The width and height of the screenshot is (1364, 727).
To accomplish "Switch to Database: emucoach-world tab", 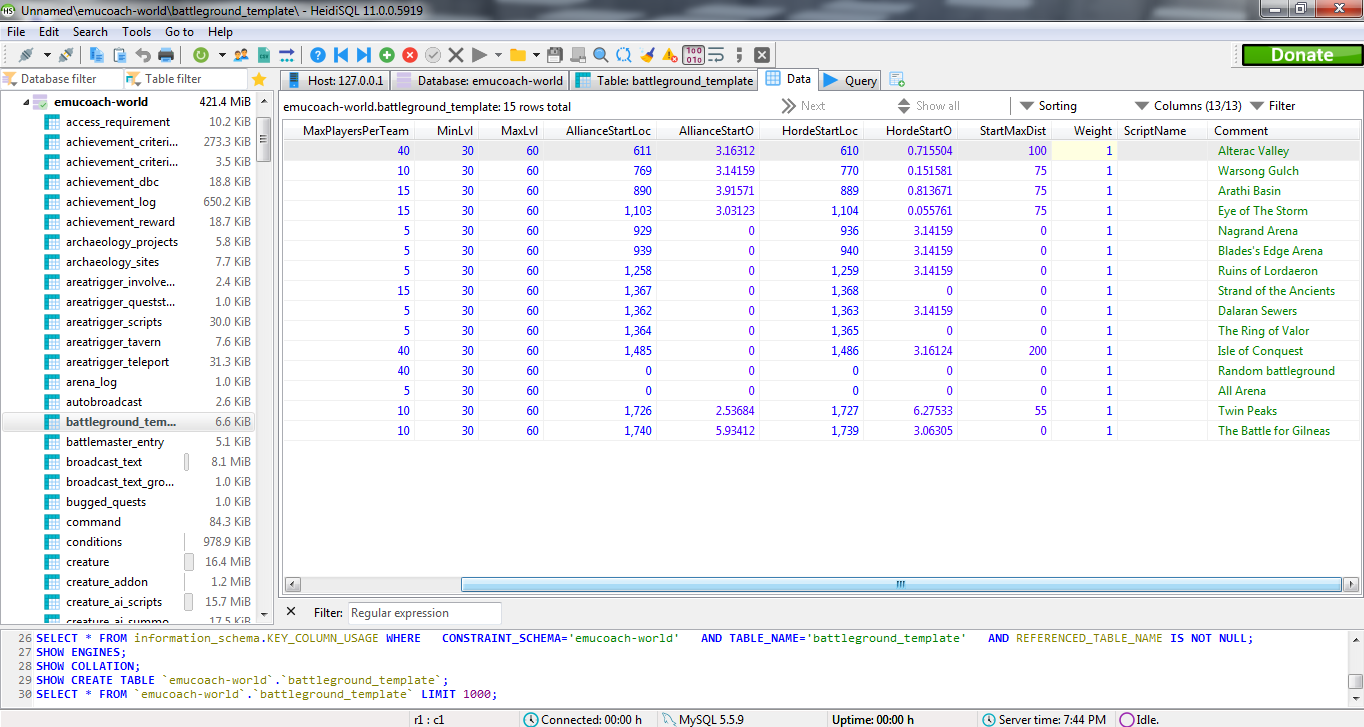I will (479, 80).
